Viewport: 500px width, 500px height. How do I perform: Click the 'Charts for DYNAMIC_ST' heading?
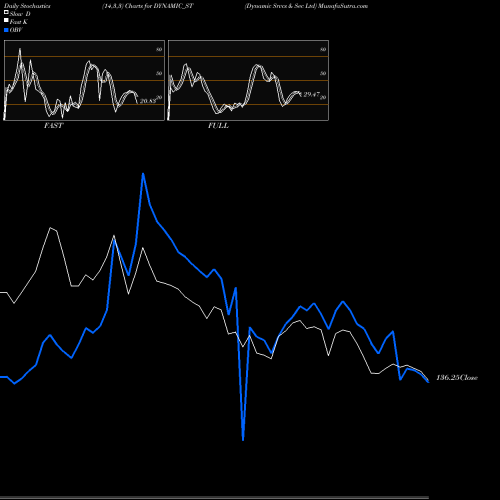click(x=159, y=6)
